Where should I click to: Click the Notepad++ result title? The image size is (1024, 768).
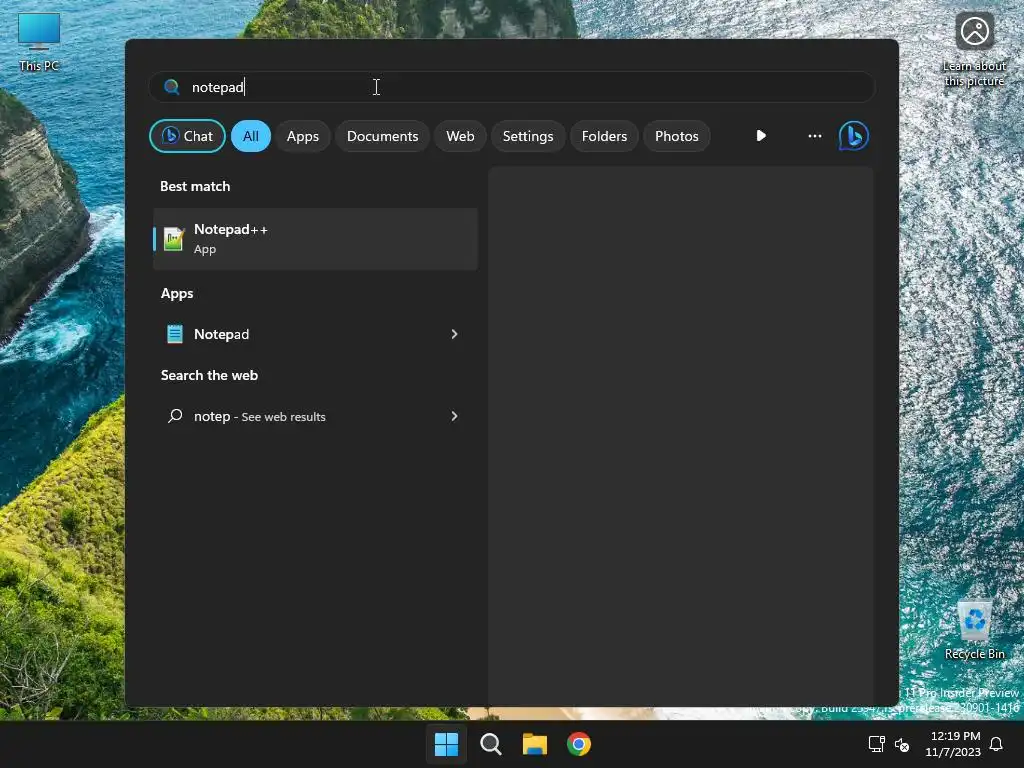(231, 229)
